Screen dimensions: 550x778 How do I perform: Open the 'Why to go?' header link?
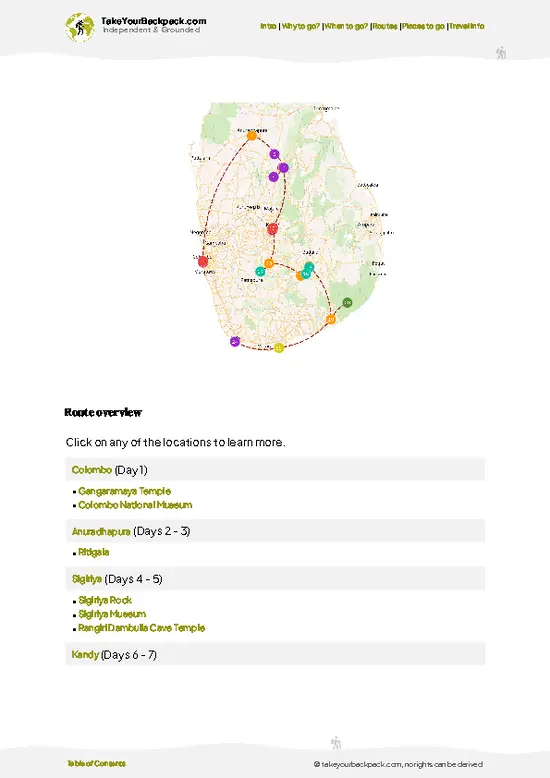pyautogui.click(x=300, y=26)
